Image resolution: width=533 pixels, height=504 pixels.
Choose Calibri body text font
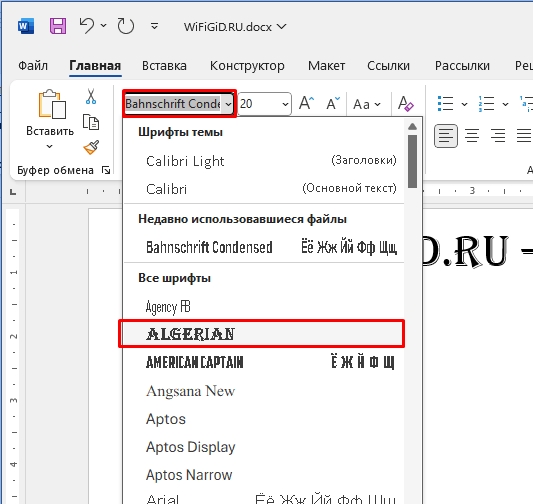click(x=264, y=189)
